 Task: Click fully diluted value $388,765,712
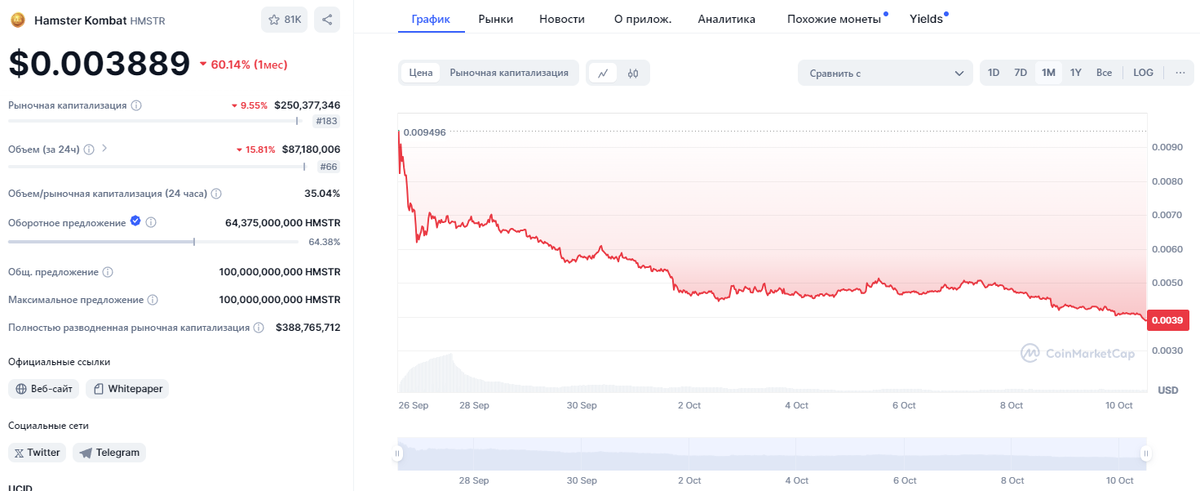tap(308, 327)
